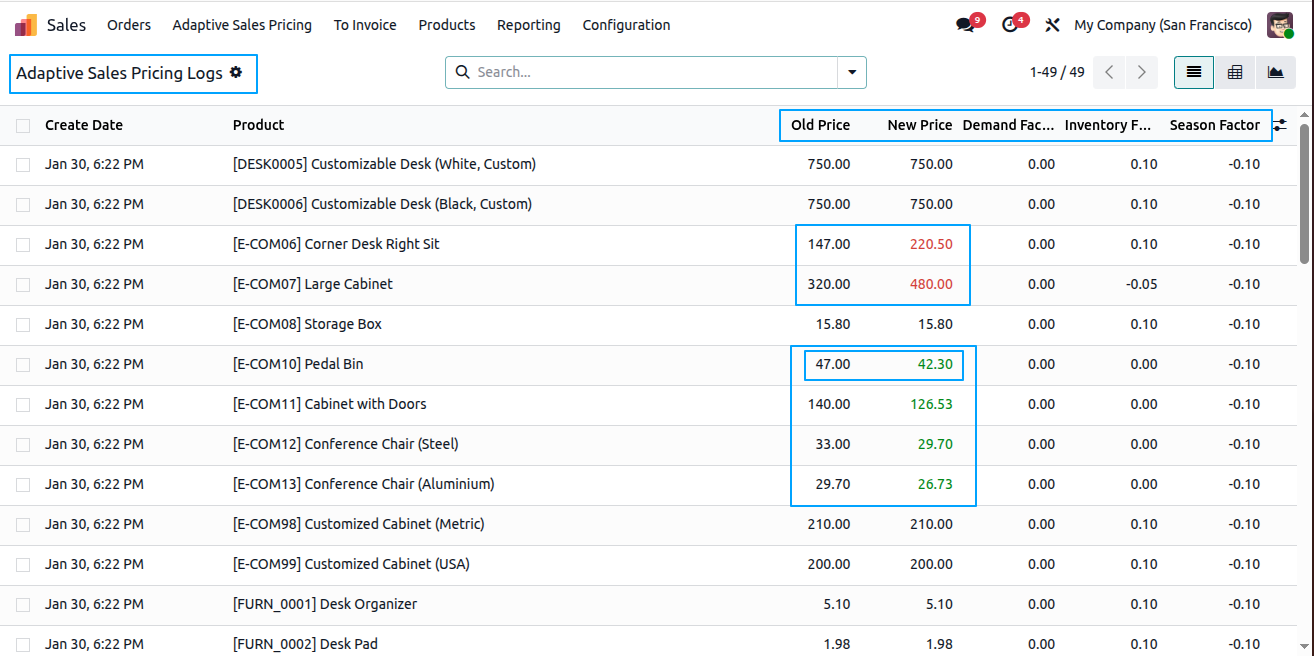
Task: Select the Customized Cabinet (Metric) row checkbox
Action: click(23, 525)
